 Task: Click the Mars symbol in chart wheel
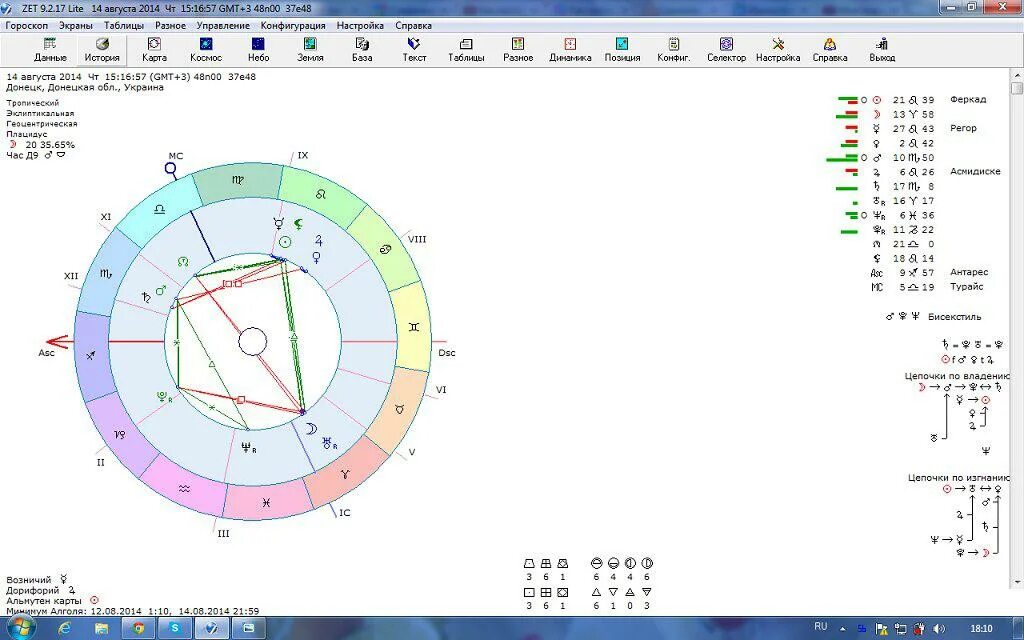pyautogui.click(x=161, y=289)
